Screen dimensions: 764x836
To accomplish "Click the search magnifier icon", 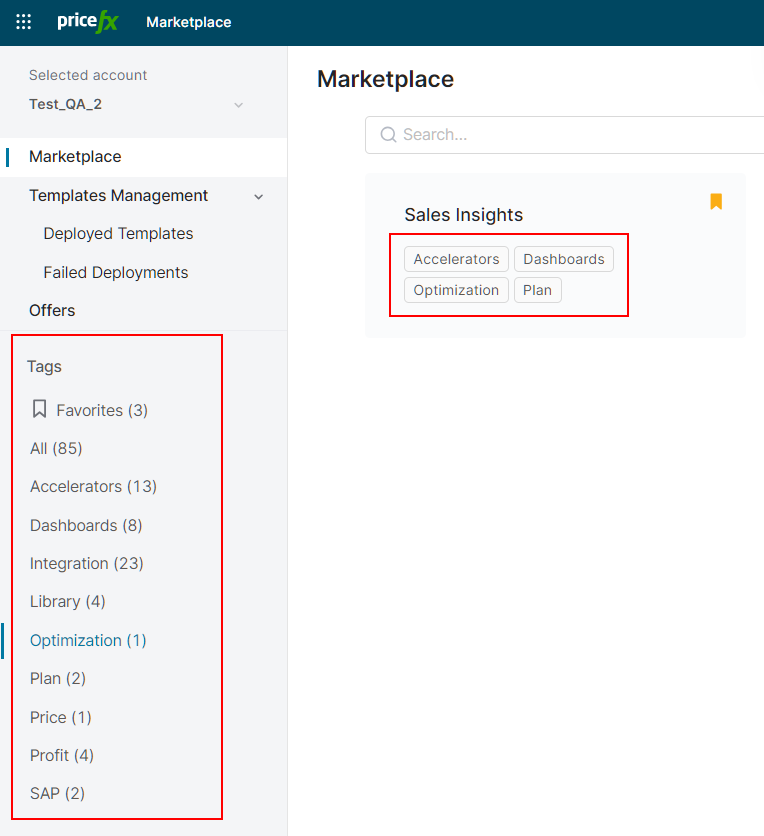I will click(388, 135).
